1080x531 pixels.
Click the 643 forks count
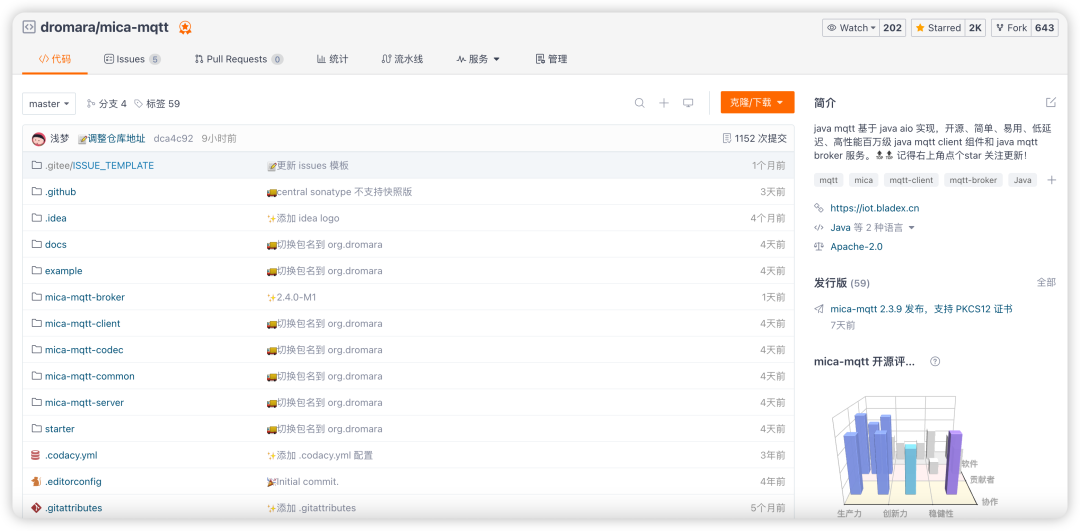coord(1044,28)
